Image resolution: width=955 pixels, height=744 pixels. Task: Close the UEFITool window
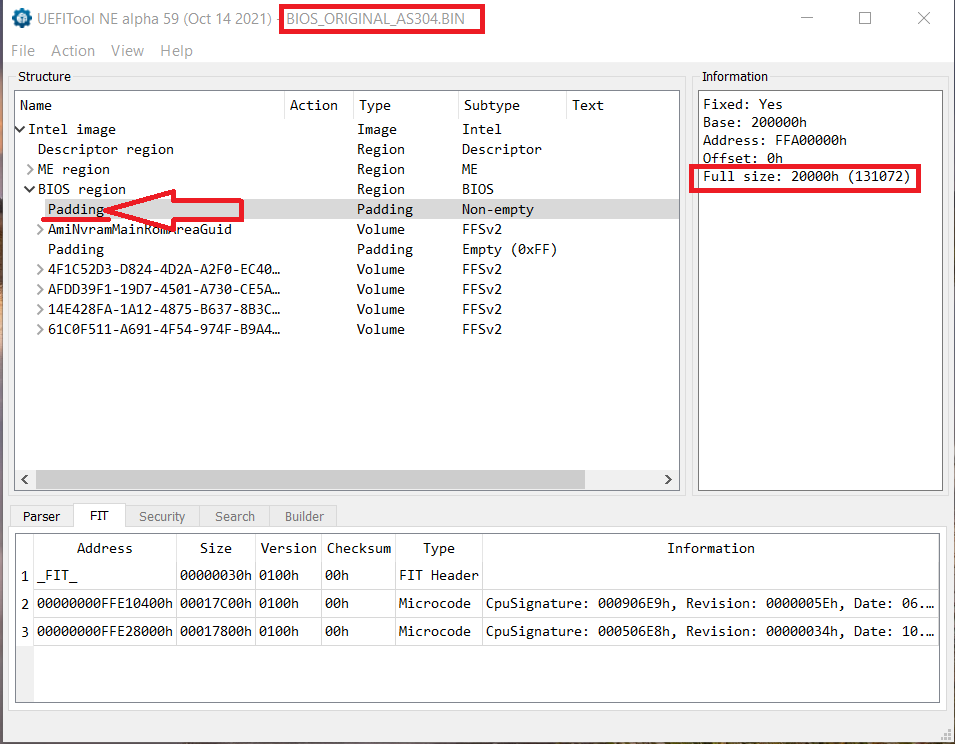[923, 18]
